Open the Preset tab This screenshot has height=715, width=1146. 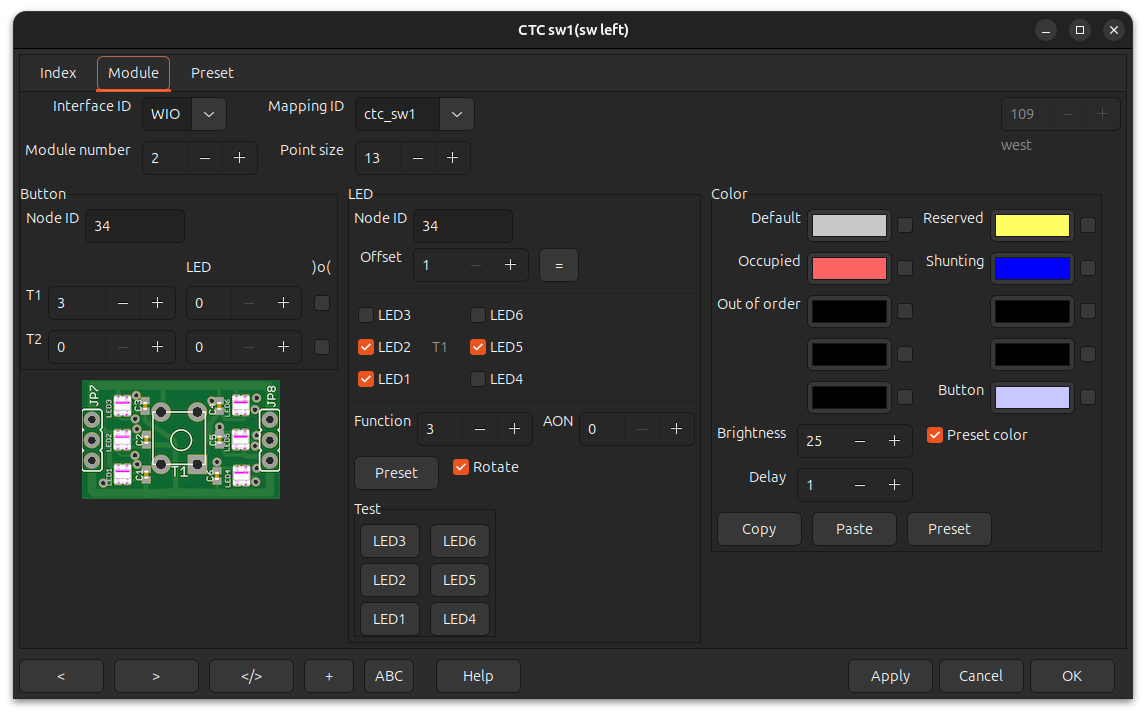click(x=212, y=73)
